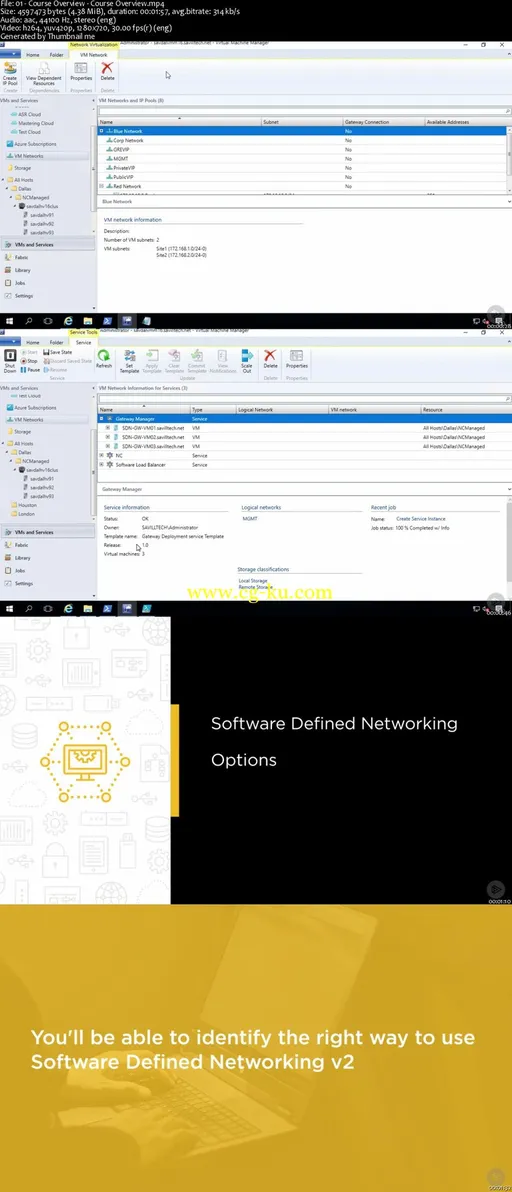
Task: Select the GREVIP network row
Action: [302, 150]
